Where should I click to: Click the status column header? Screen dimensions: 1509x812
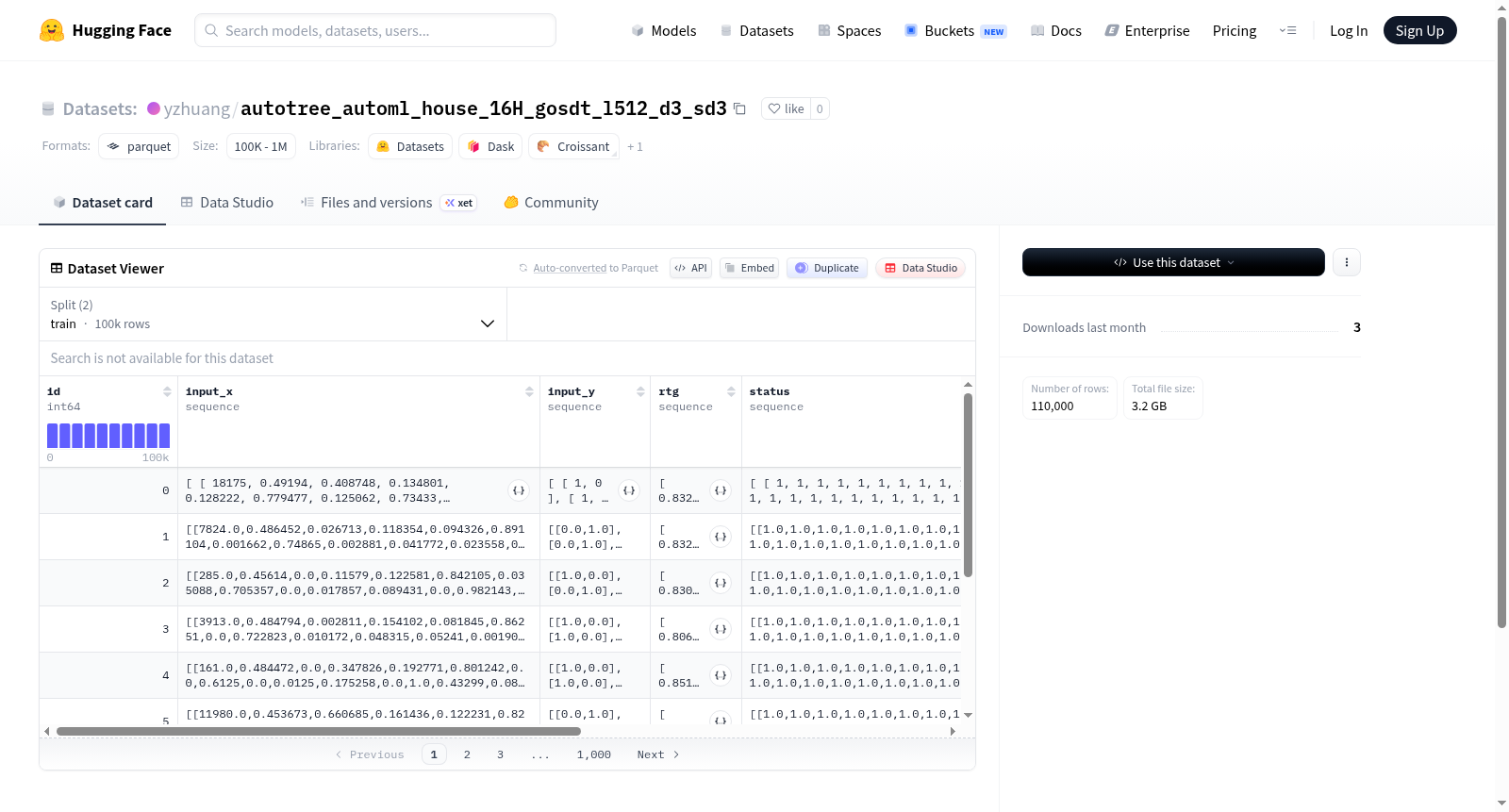(x=770, y=391)
